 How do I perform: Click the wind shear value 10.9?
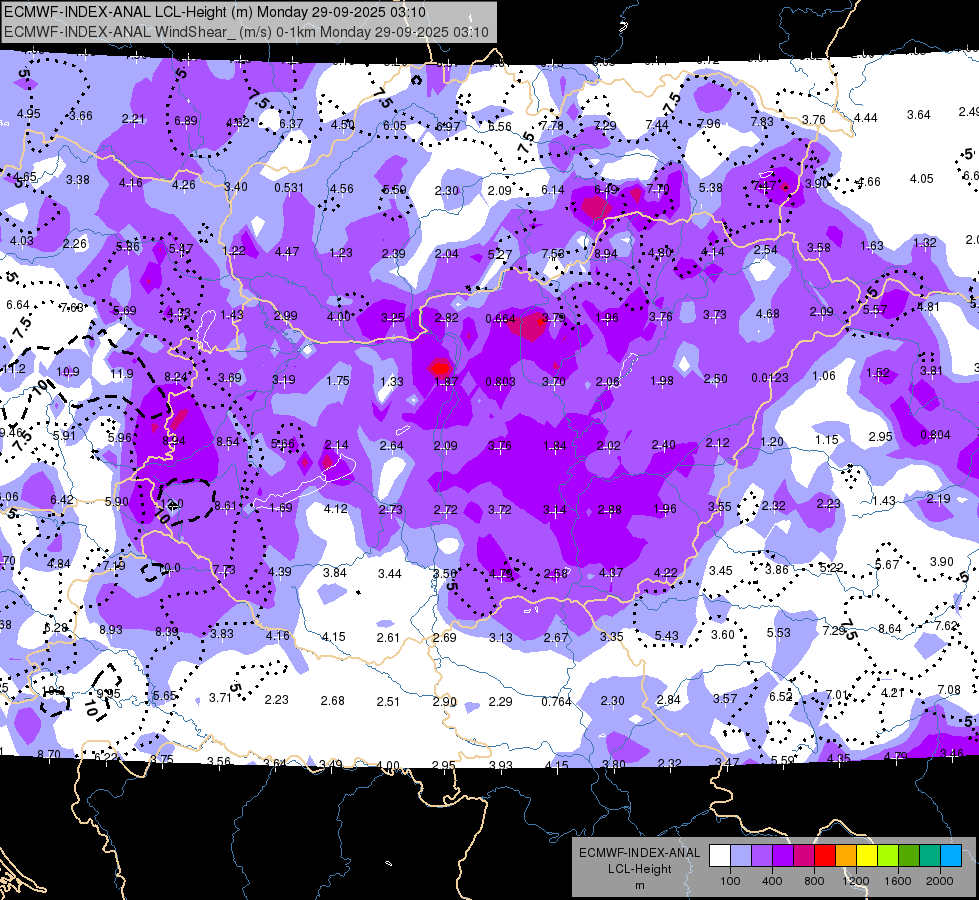(67, 372)
